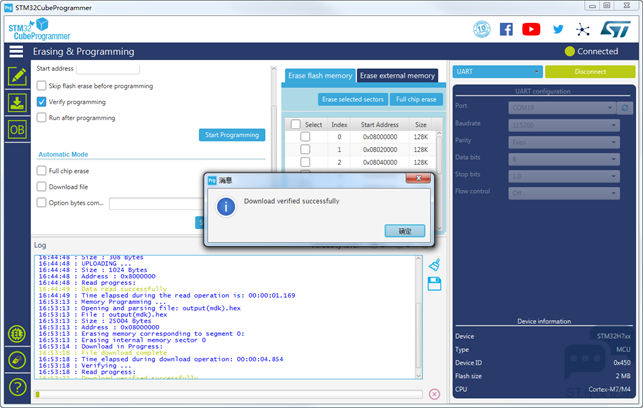Uncheck Verify programming
Screen dimensions: 643x408
(41, 102)
